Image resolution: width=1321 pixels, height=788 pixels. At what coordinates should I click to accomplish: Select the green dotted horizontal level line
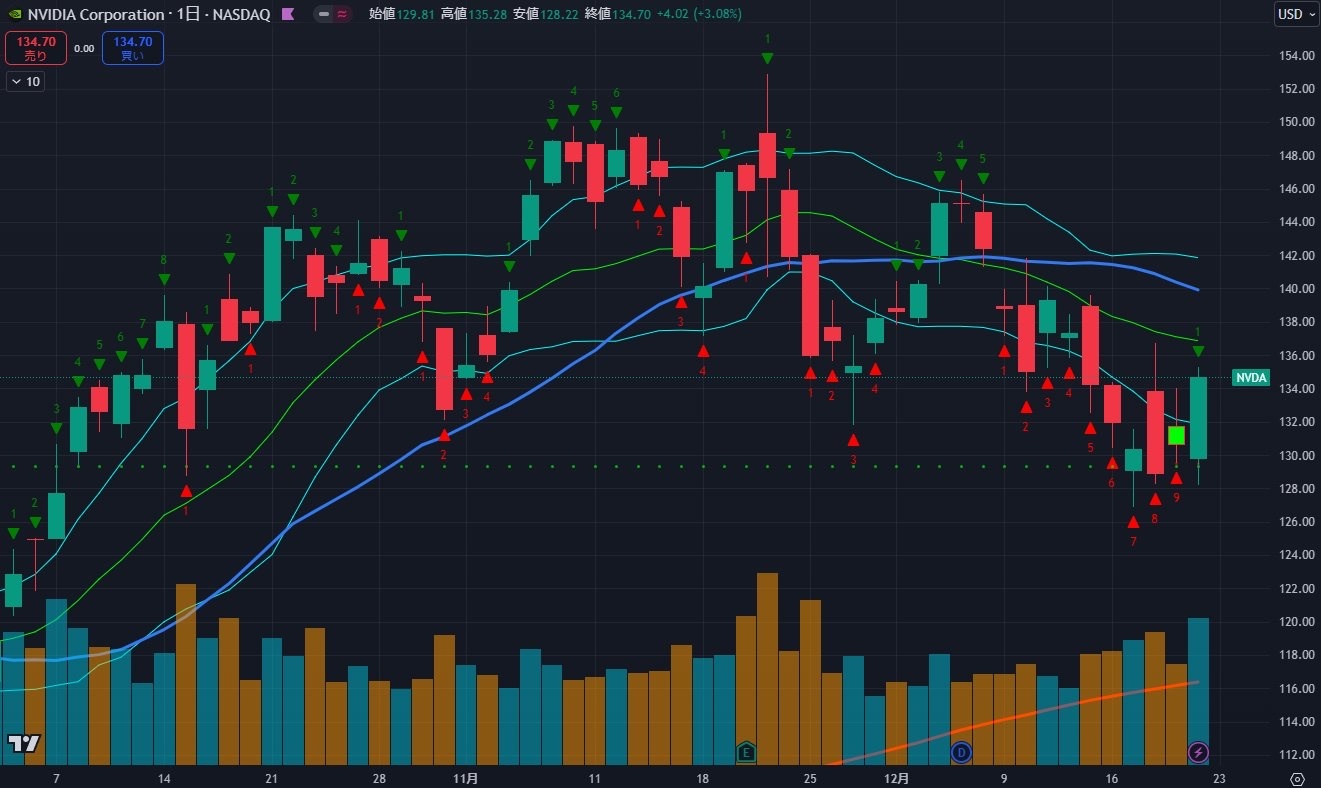click(600, 466)
